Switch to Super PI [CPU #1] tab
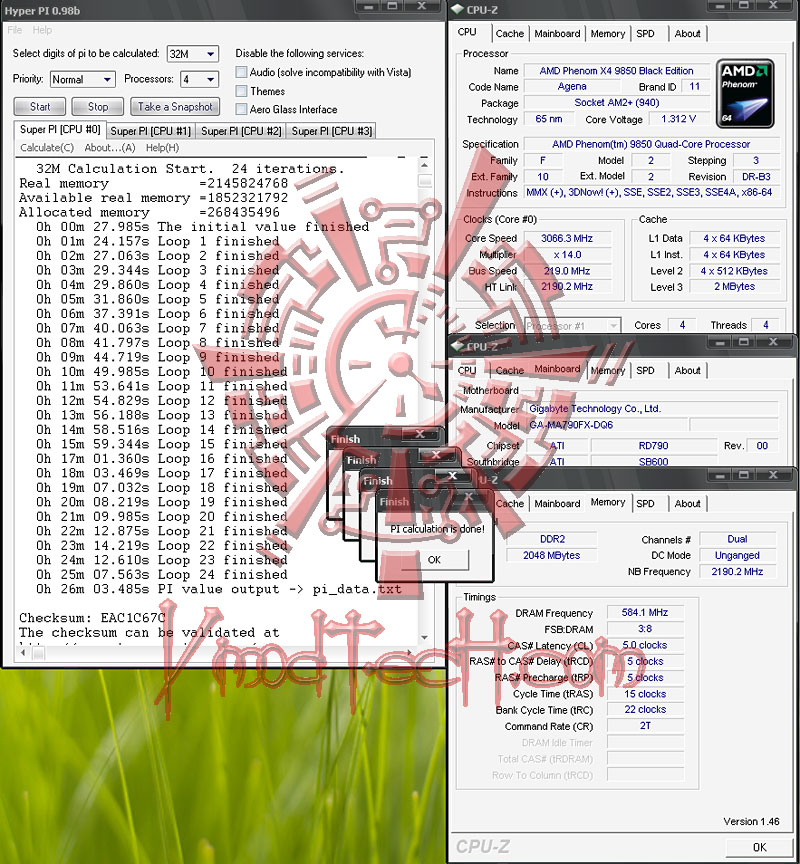This screenshot has height=864, width=800. click(150, 131)
